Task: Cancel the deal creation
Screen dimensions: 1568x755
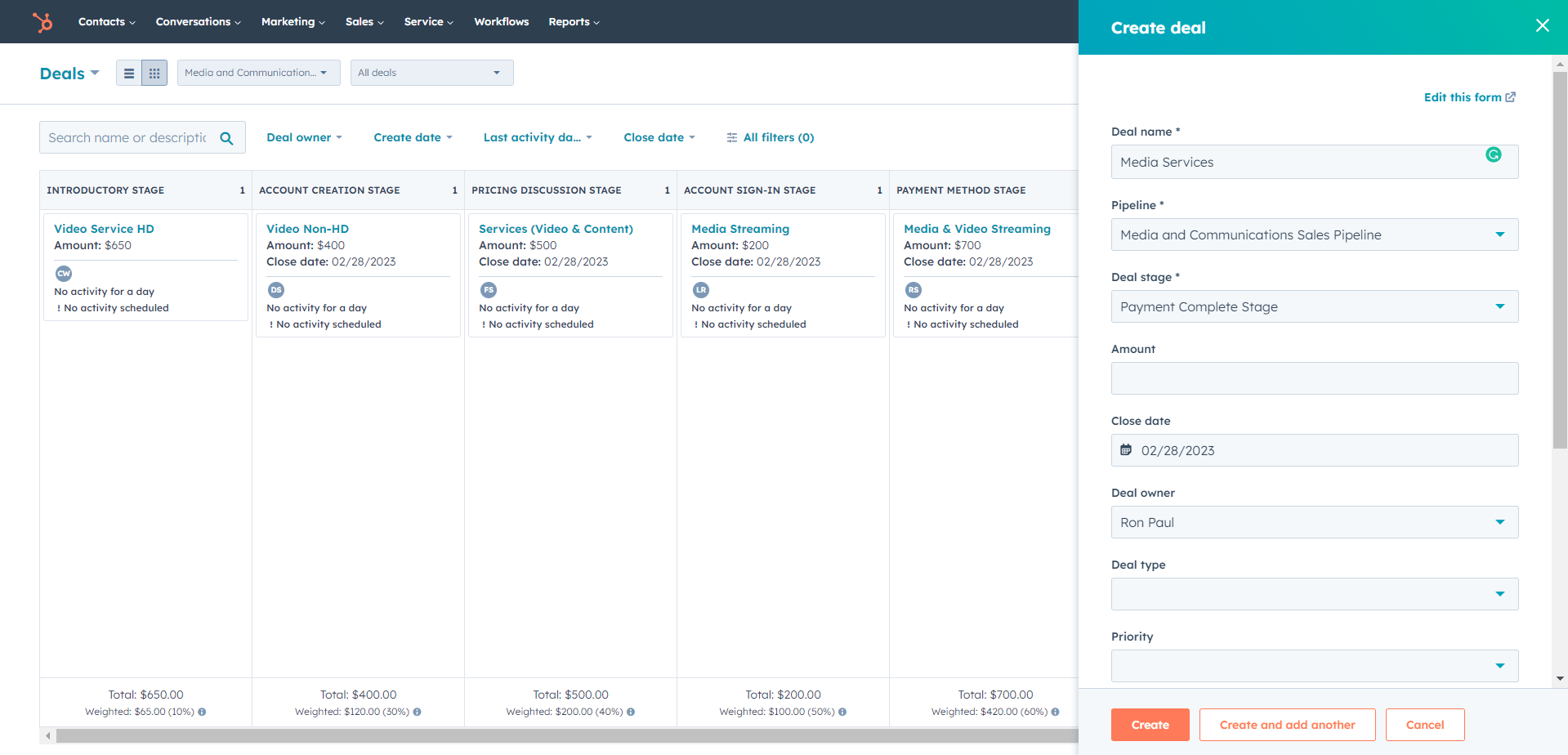Action: 1425,725
